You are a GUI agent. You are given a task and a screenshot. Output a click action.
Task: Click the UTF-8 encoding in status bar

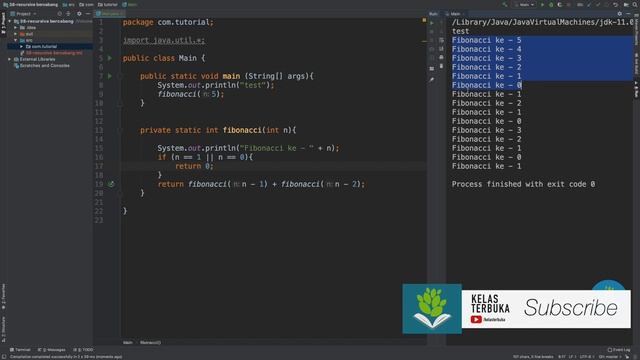(x=586, y=357)
